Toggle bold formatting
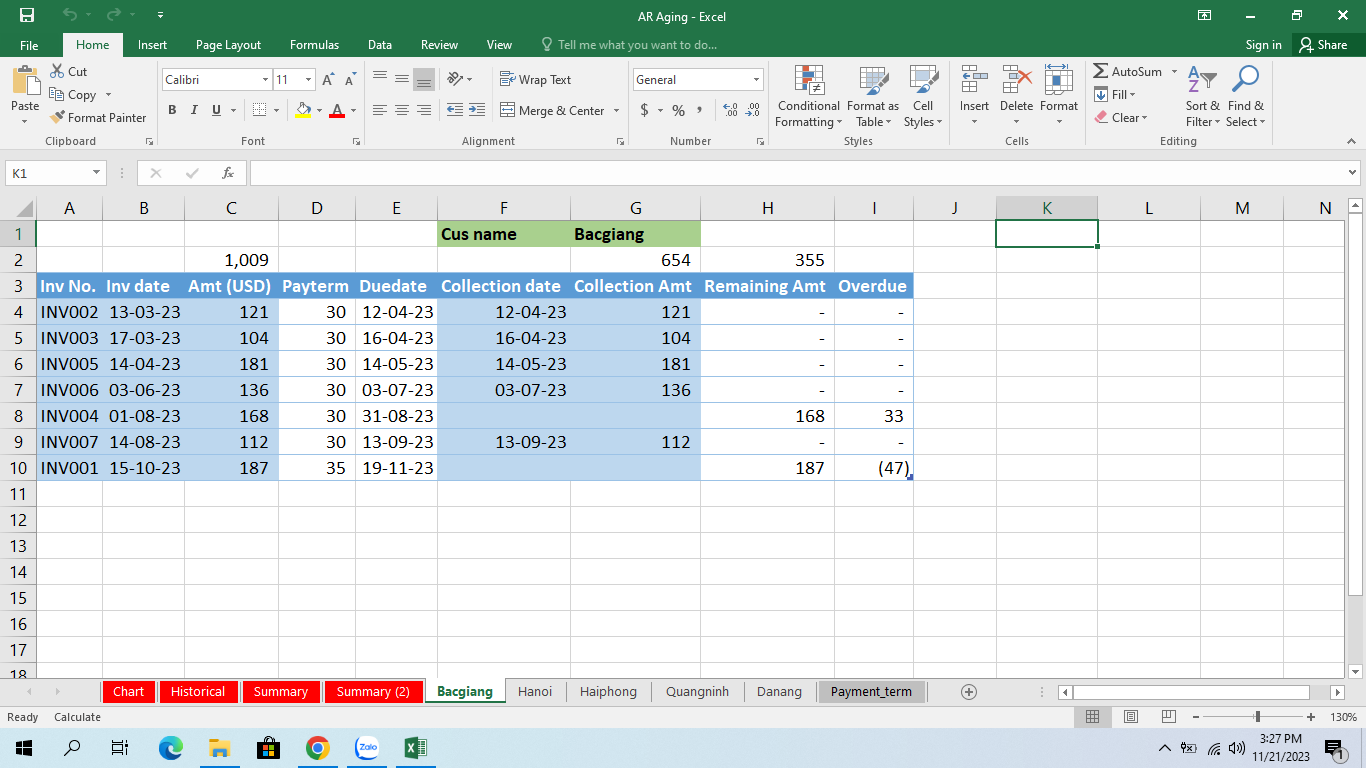Screen dimensions: 1366x768 (x=171, y=110)
